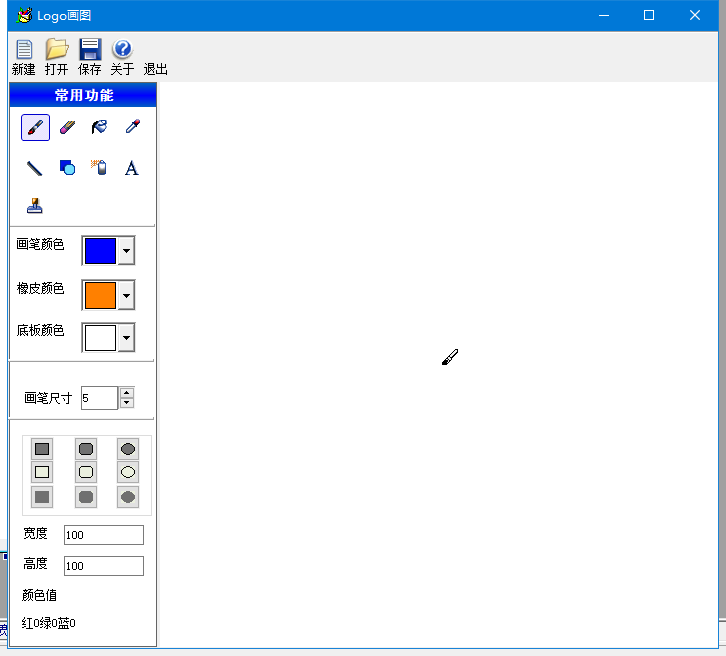Save the drawing with 保存
726x656 pixels.
(x=90, y=57)
